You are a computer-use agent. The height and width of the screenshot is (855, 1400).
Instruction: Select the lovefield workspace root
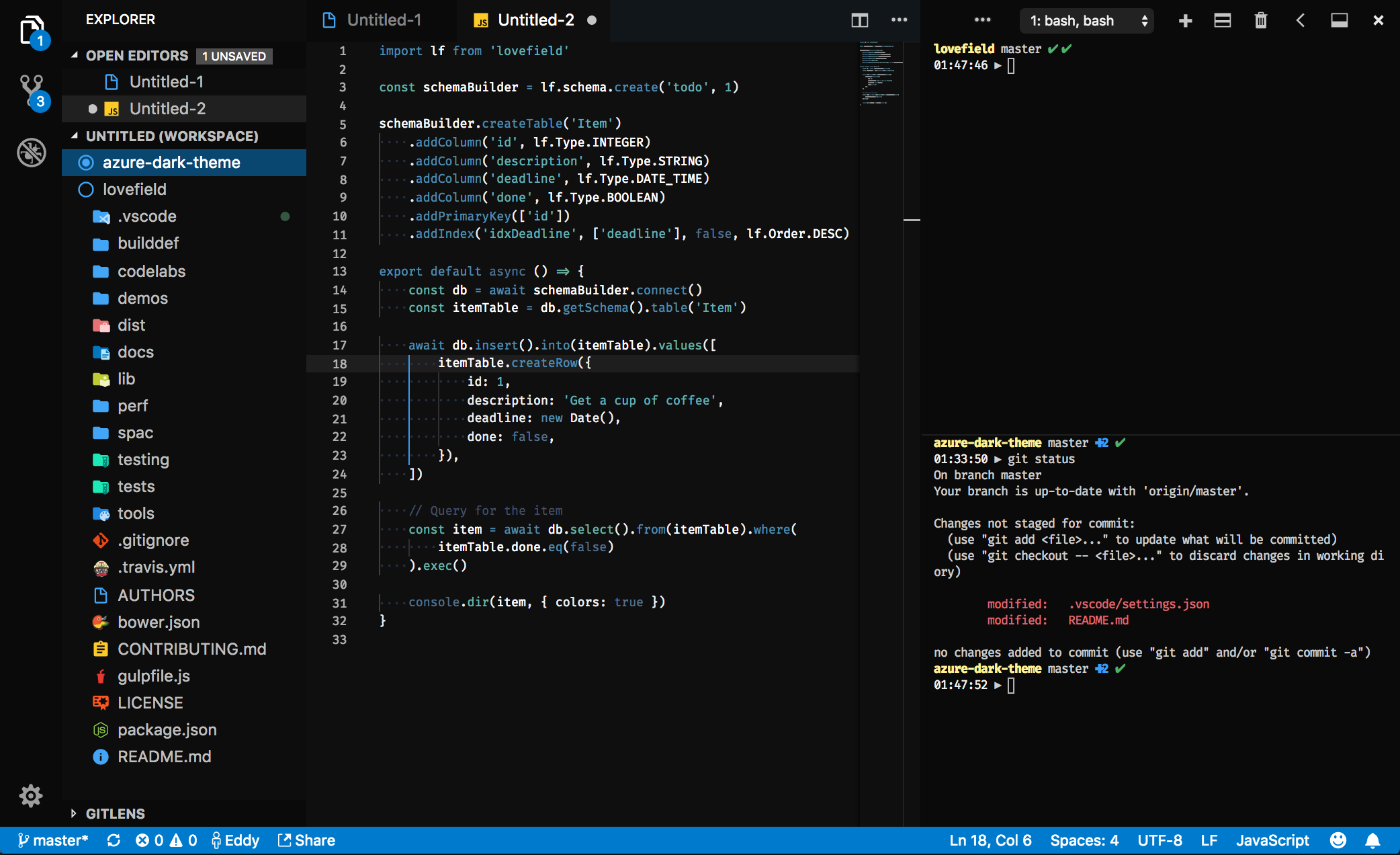tap(134, 190)
